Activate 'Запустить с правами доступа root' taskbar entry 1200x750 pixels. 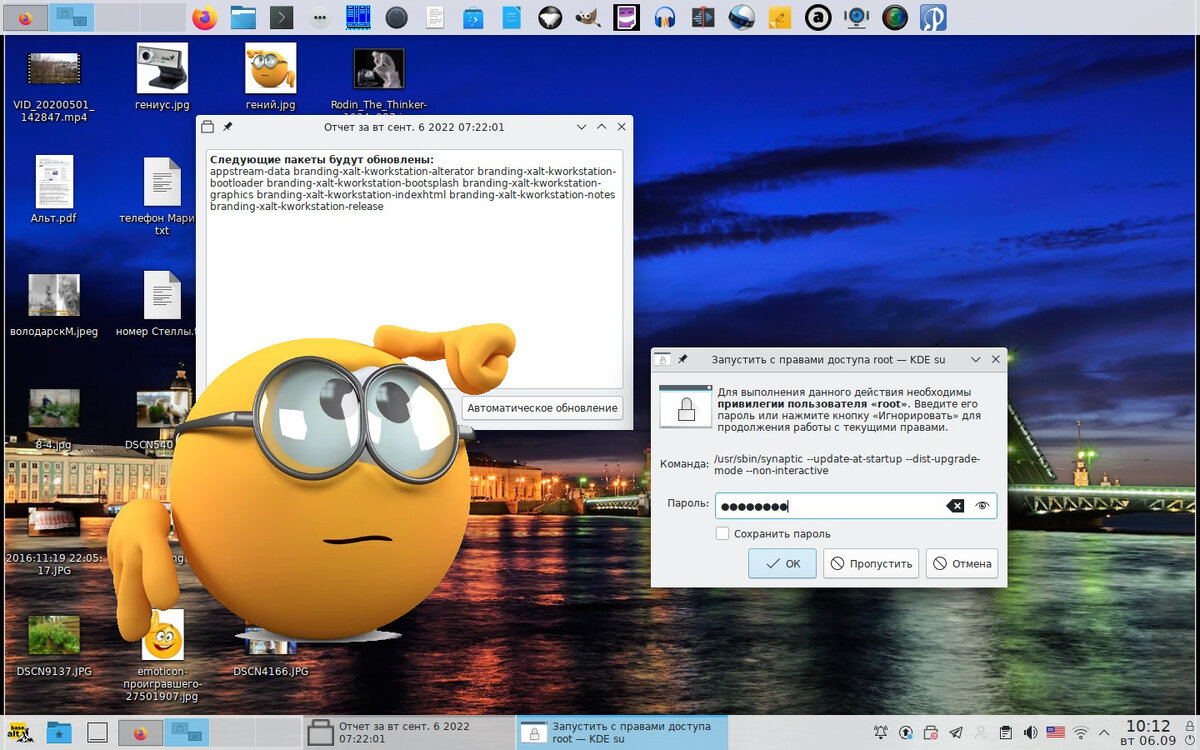(621, 732)
